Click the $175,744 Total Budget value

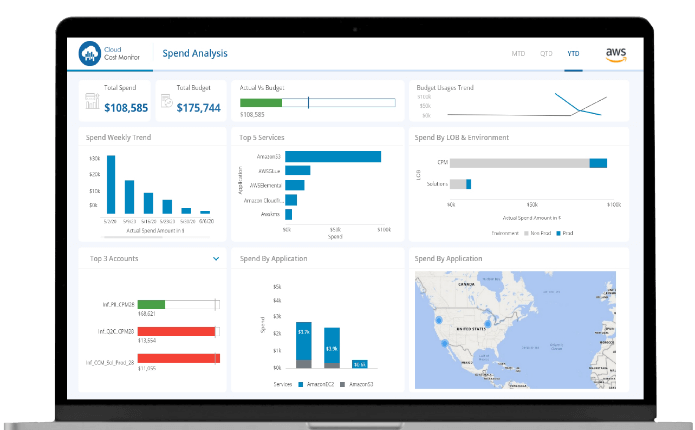198,108
